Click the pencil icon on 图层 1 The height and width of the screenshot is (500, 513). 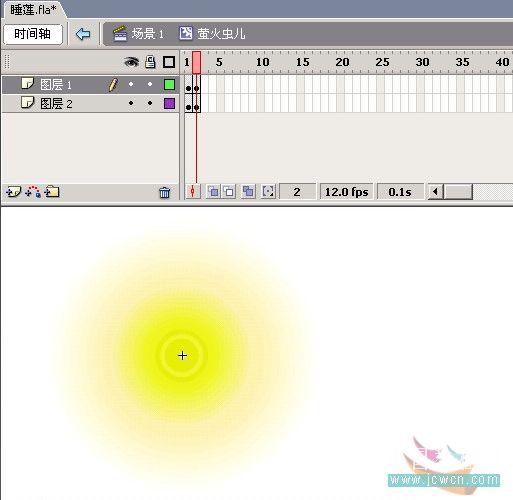[113, 85]
